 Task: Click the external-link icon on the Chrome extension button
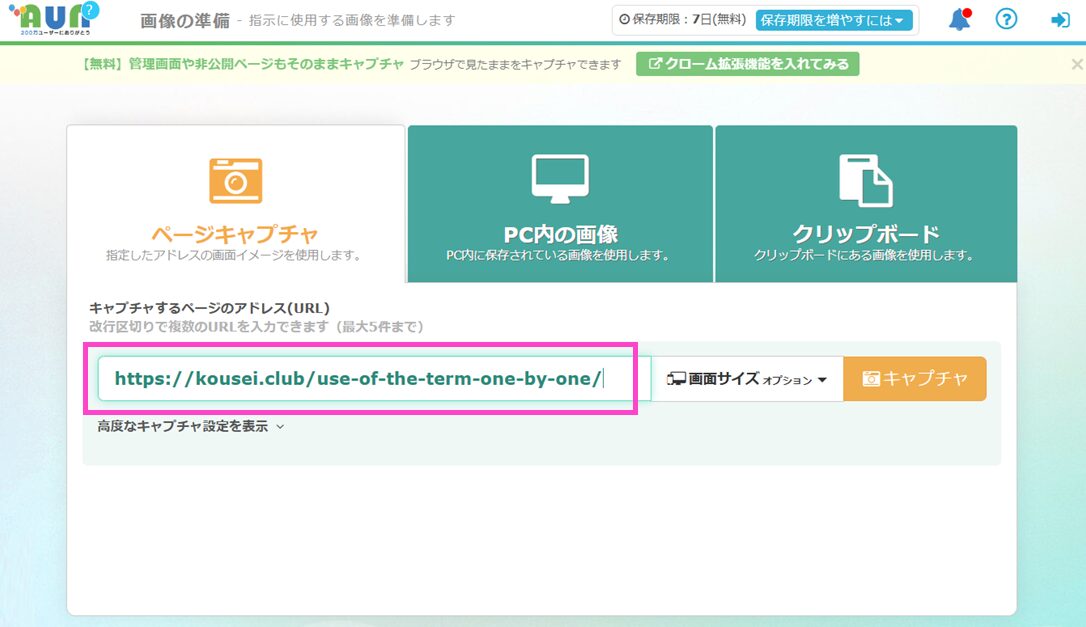pos(656,64)
